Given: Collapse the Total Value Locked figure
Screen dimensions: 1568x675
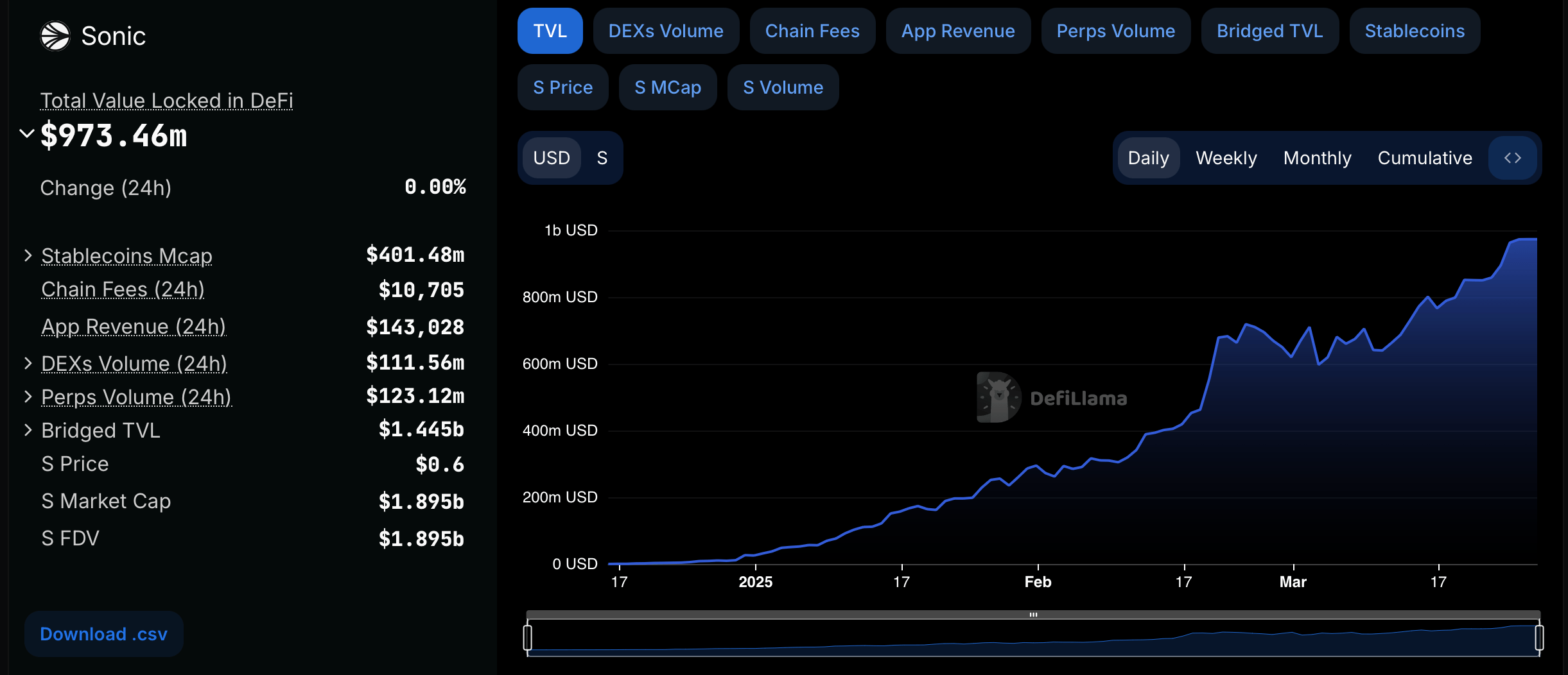Looking at the screenshot, I should (26, 133).
